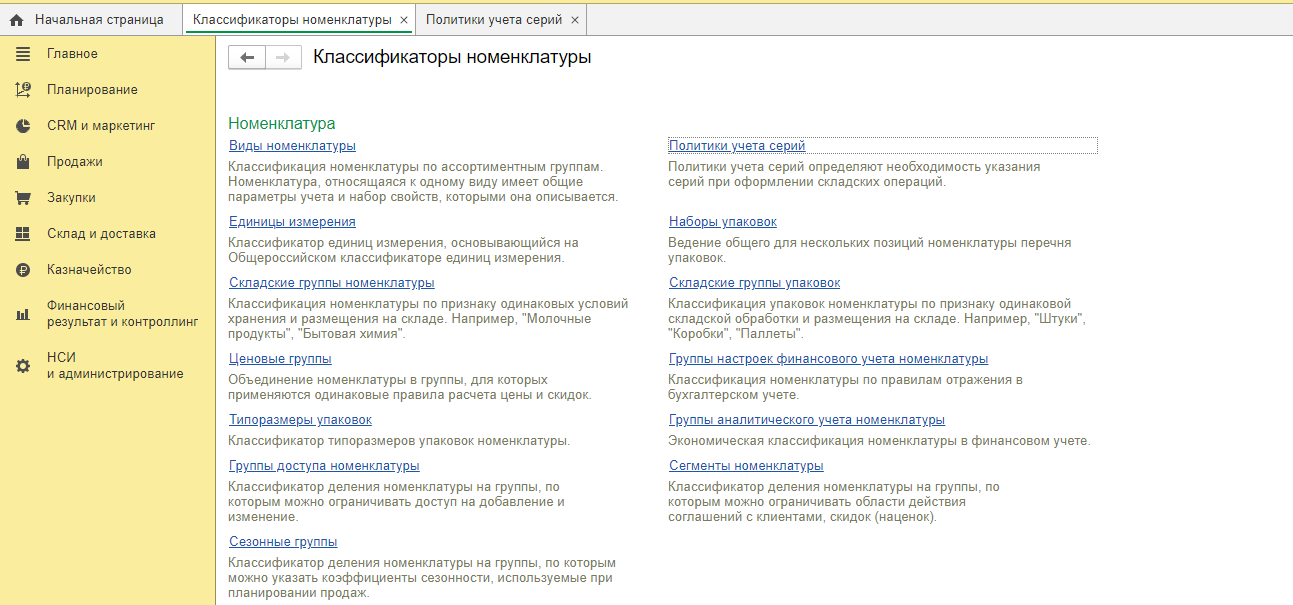Click the Финансовый результат bar chart icon
The height and width of the screenshot is (605, 1293).
[x=23, y=314]
